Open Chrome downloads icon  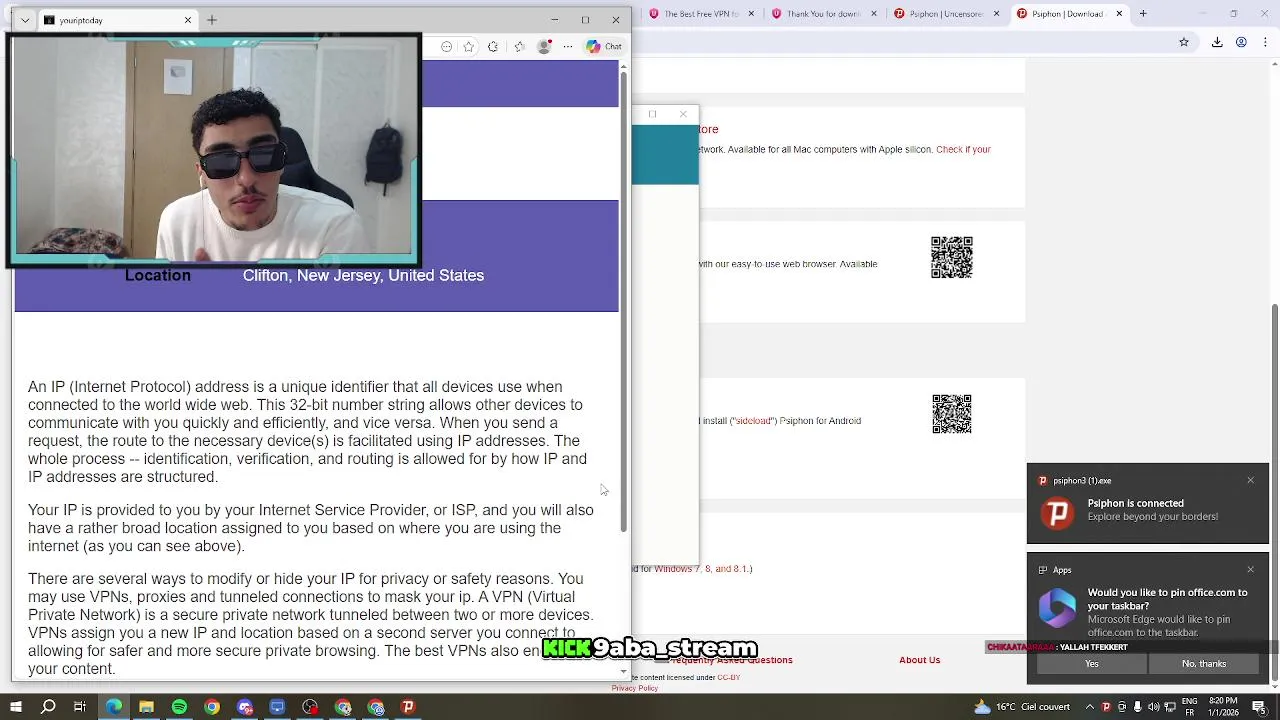click(x=1217, y=42)
